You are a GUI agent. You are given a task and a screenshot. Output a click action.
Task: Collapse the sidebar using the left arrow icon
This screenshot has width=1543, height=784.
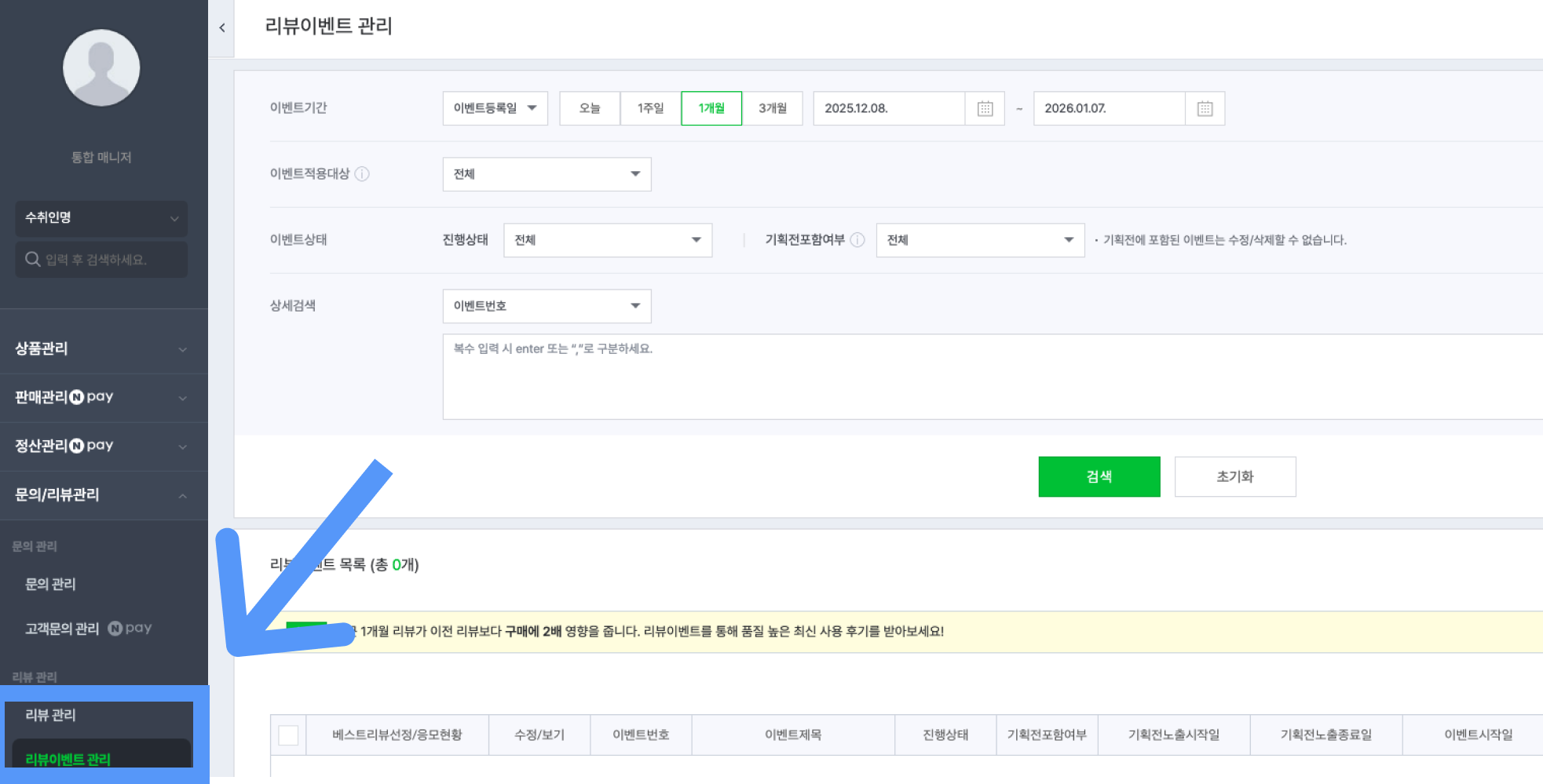click(x=222, y=28)
